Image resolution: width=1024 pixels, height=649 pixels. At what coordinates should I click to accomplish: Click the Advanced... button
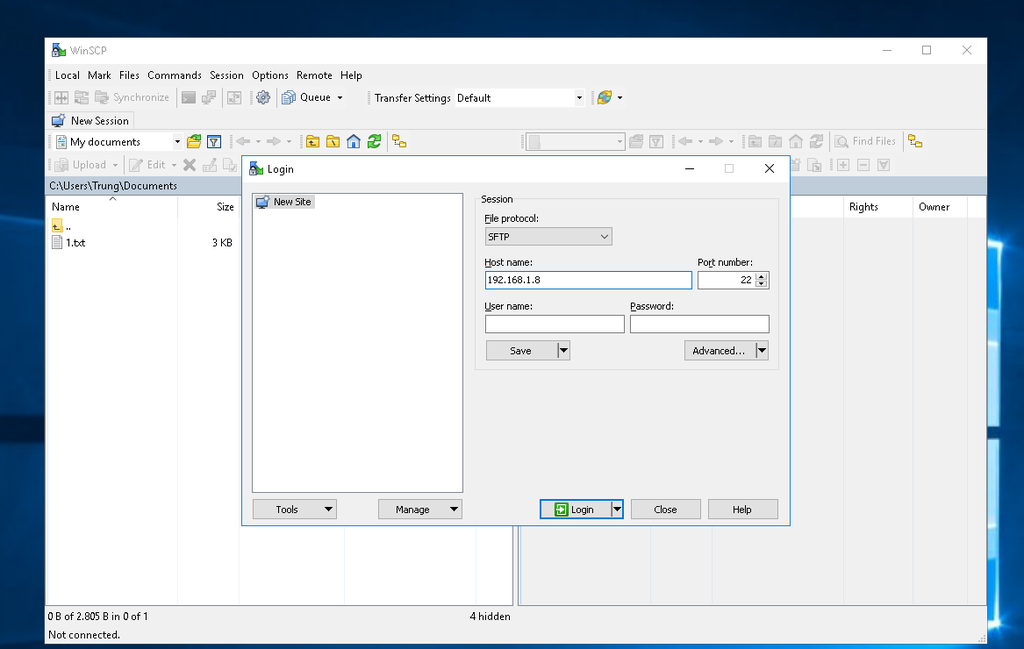(x=718, y=351)
